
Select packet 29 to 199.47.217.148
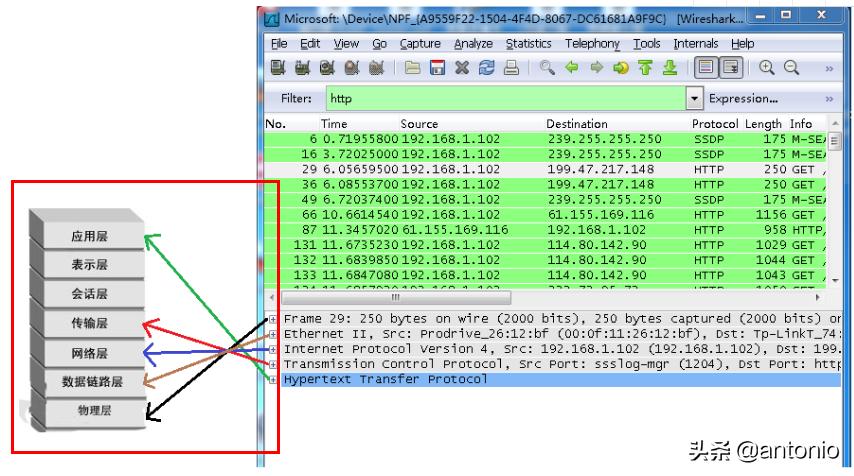(546, 169)
